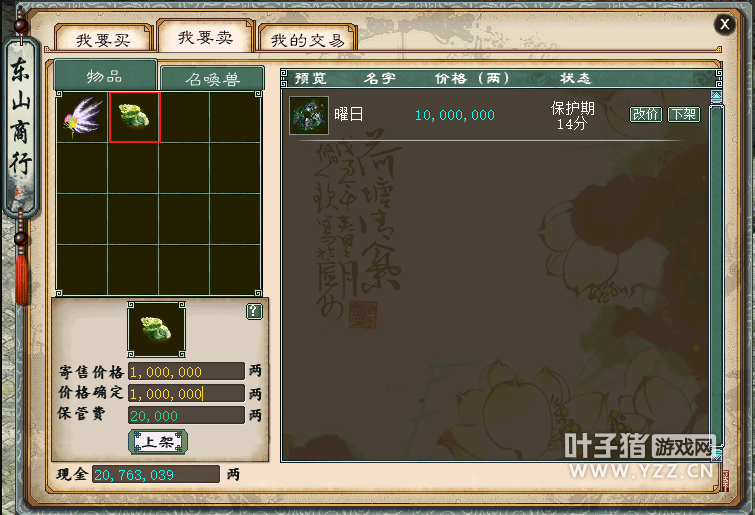Click the scrollbar down arrow in listings
The height and width of the screenshot is (515, 755).
[x=716, y=453]
